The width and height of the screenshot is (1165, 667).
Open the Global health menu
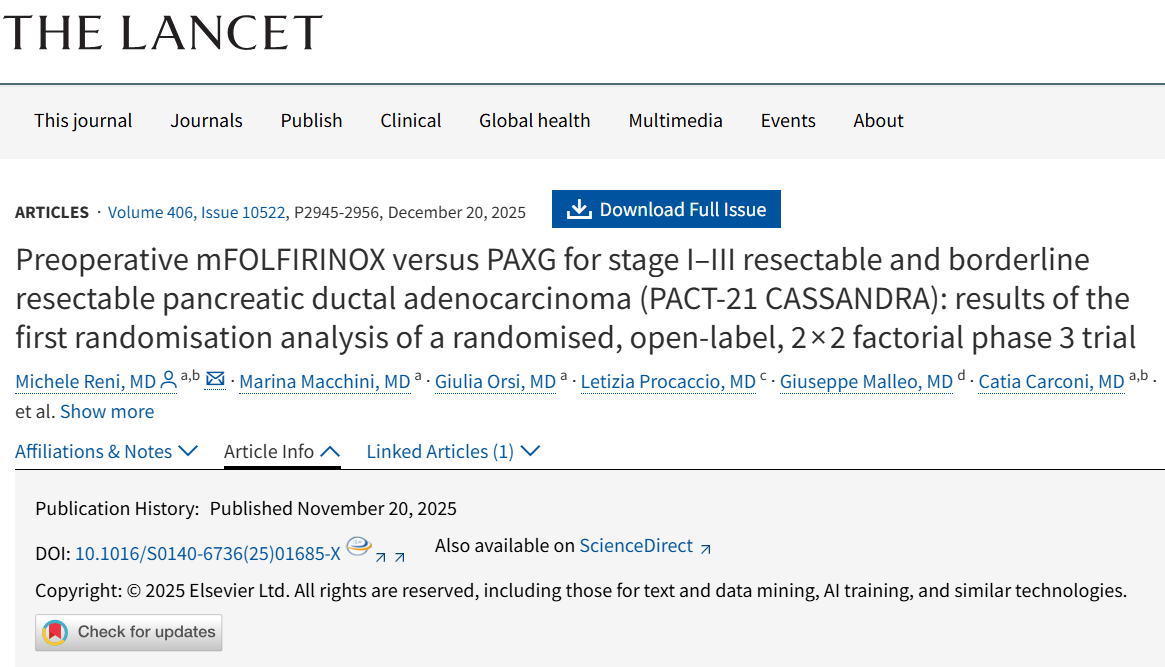click(534, 120)
